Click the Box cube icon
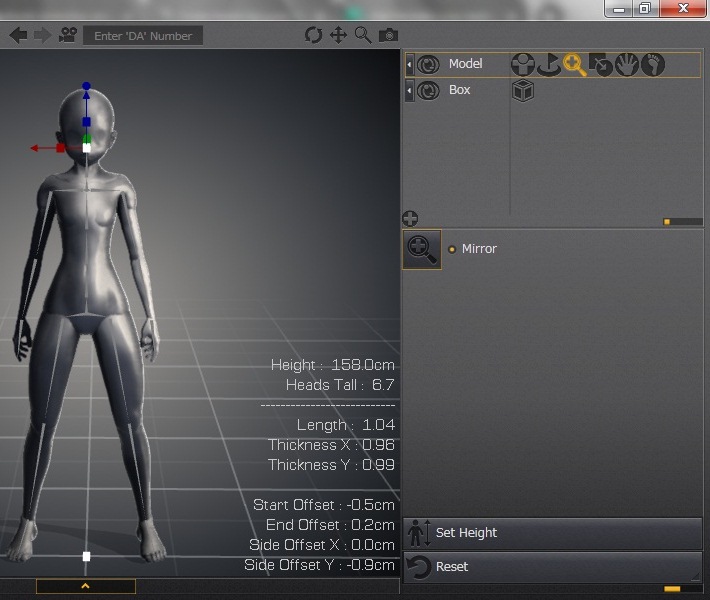Viewport: 710px width, 600px height. [522, 91]
